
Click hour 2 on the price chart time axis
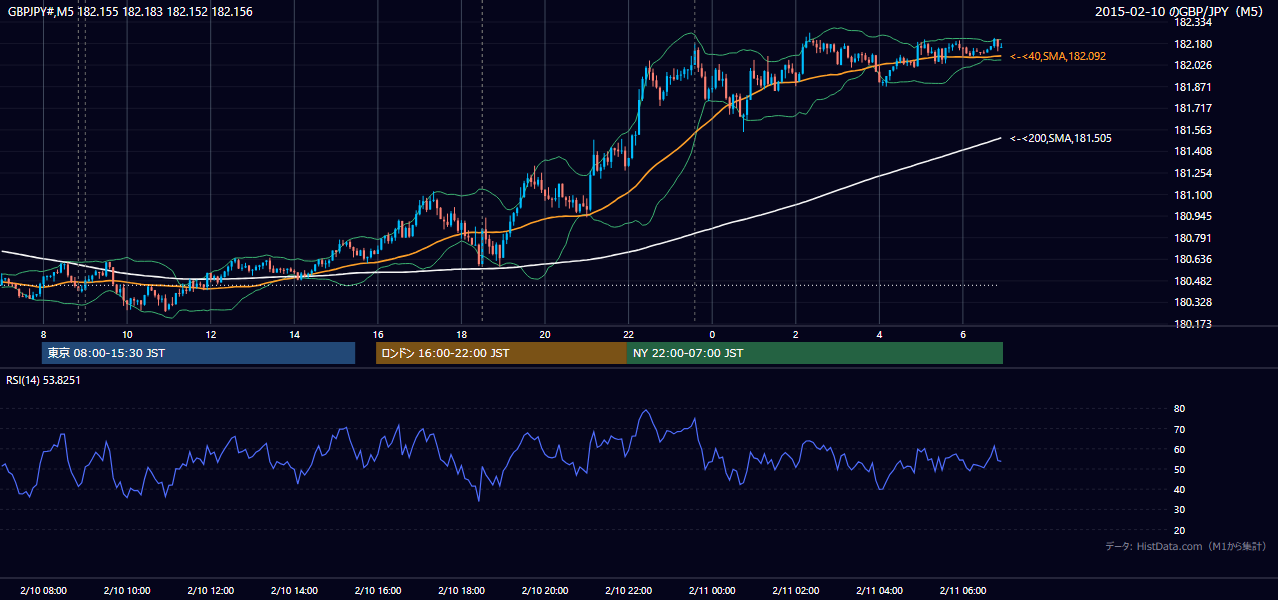(x=795, y=333)
